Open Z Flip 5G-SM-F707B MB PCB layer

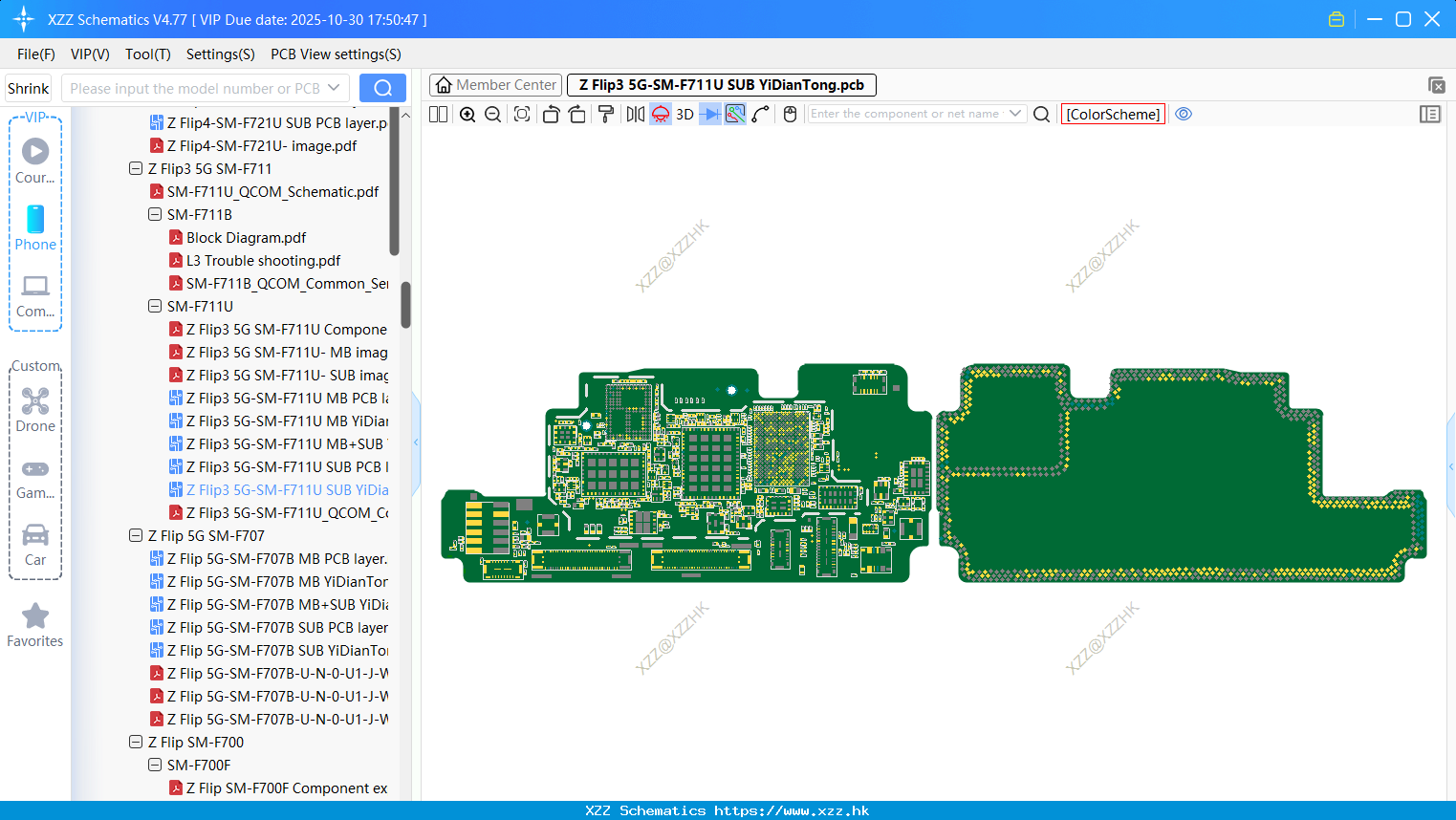coord(269,558)
